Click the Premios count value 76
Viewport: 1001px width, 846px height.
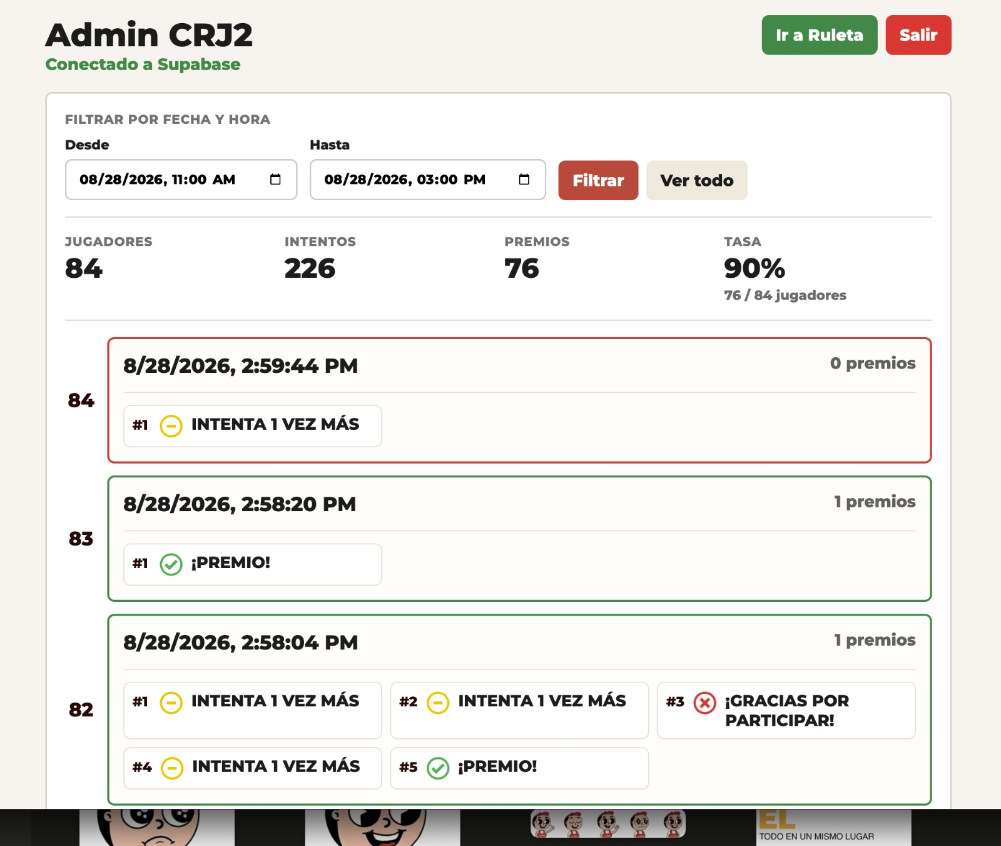pyautogui.click(x=522, y=268)
